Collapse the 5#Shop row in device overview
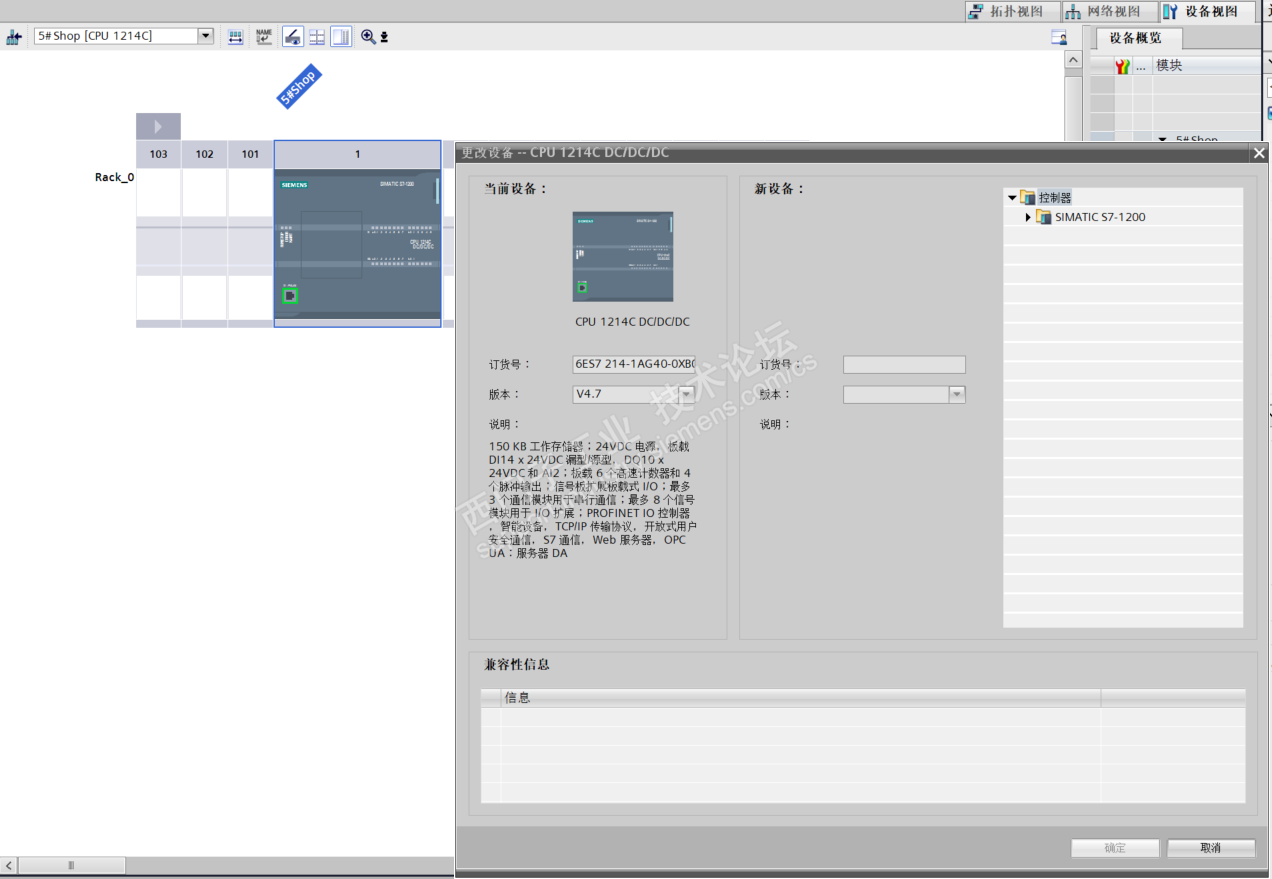1272x879 pixels. click(x=1163, y=139)
